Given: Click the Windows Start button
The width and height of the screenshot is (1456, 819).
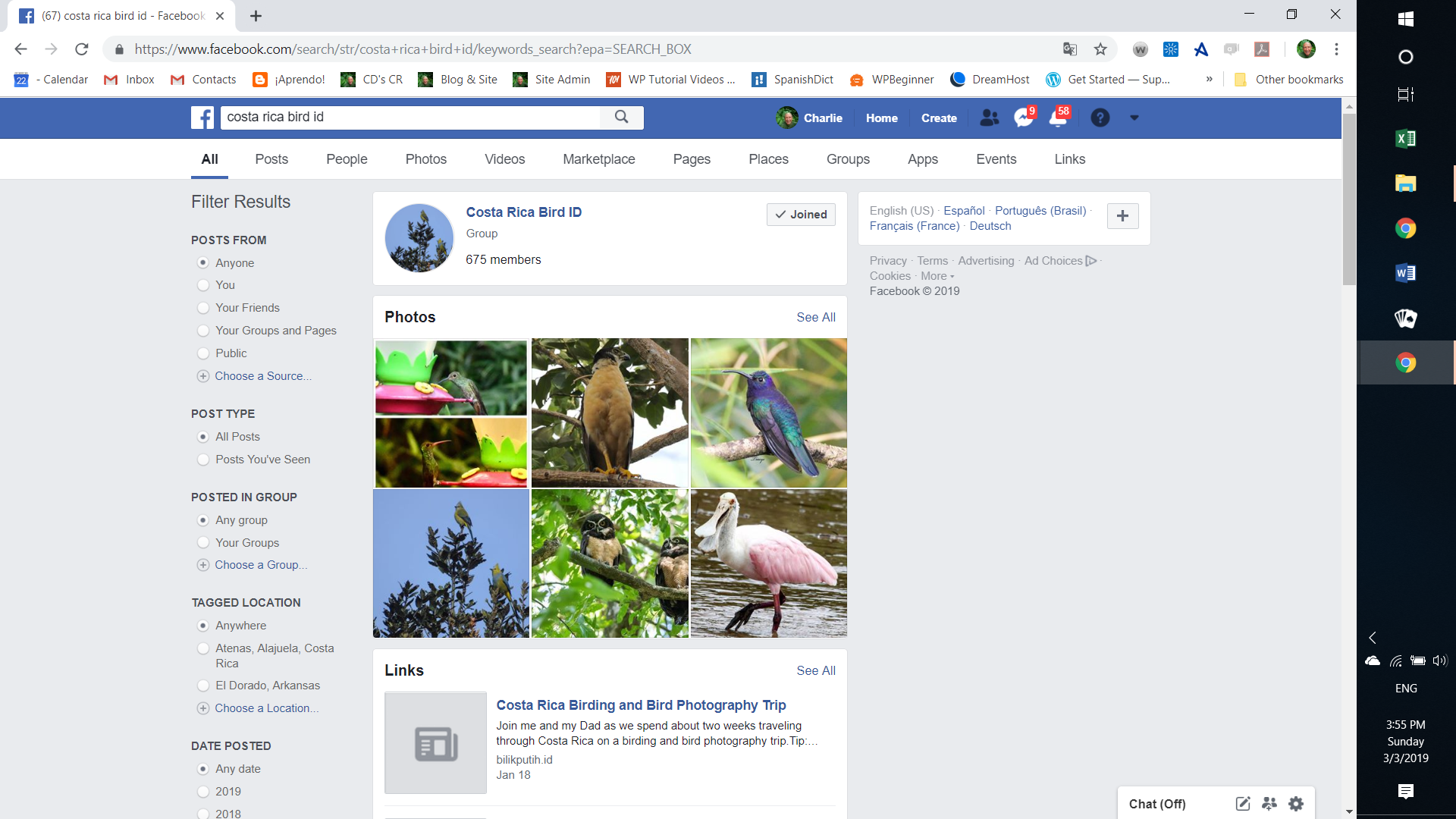Looking at the screenshot, I should coord(1405,19).
